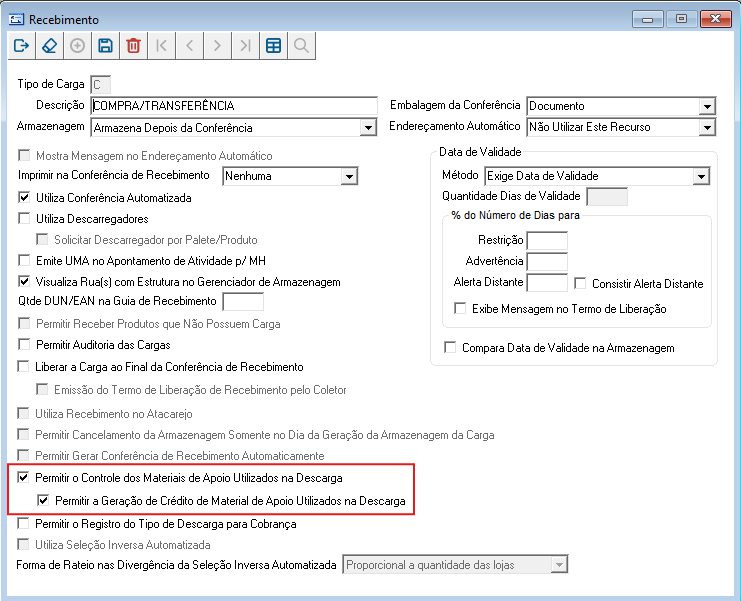This screenshot has height=601, width=741.
Task: Minimize the Recebimento window
Action: pyautogui.click(x=647, y=19)
